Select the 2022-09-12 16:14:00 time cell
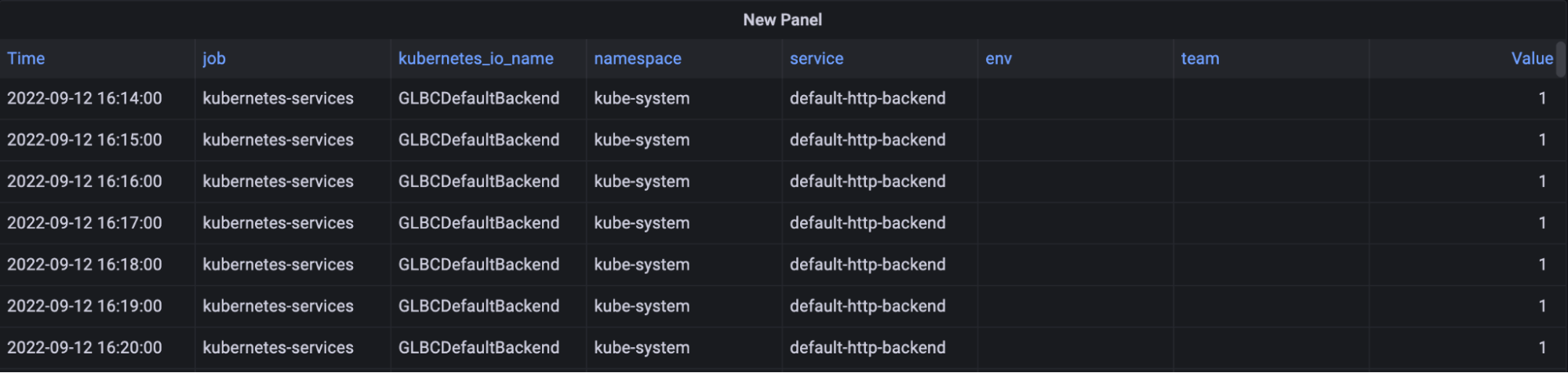 pos(85,98)
